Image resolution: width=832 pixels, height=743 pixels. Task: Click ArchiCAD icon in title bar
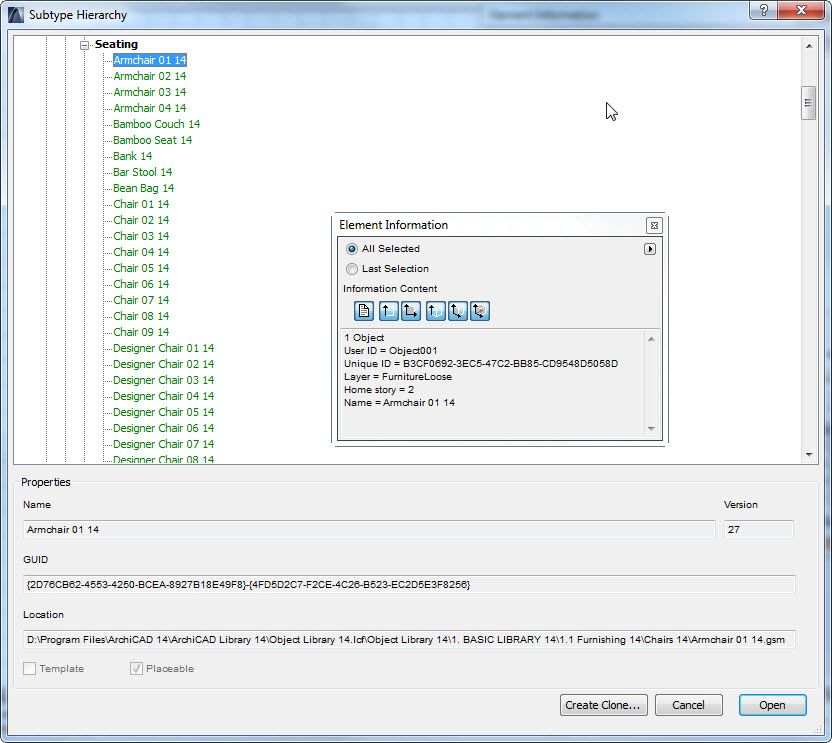click(16, 15)
